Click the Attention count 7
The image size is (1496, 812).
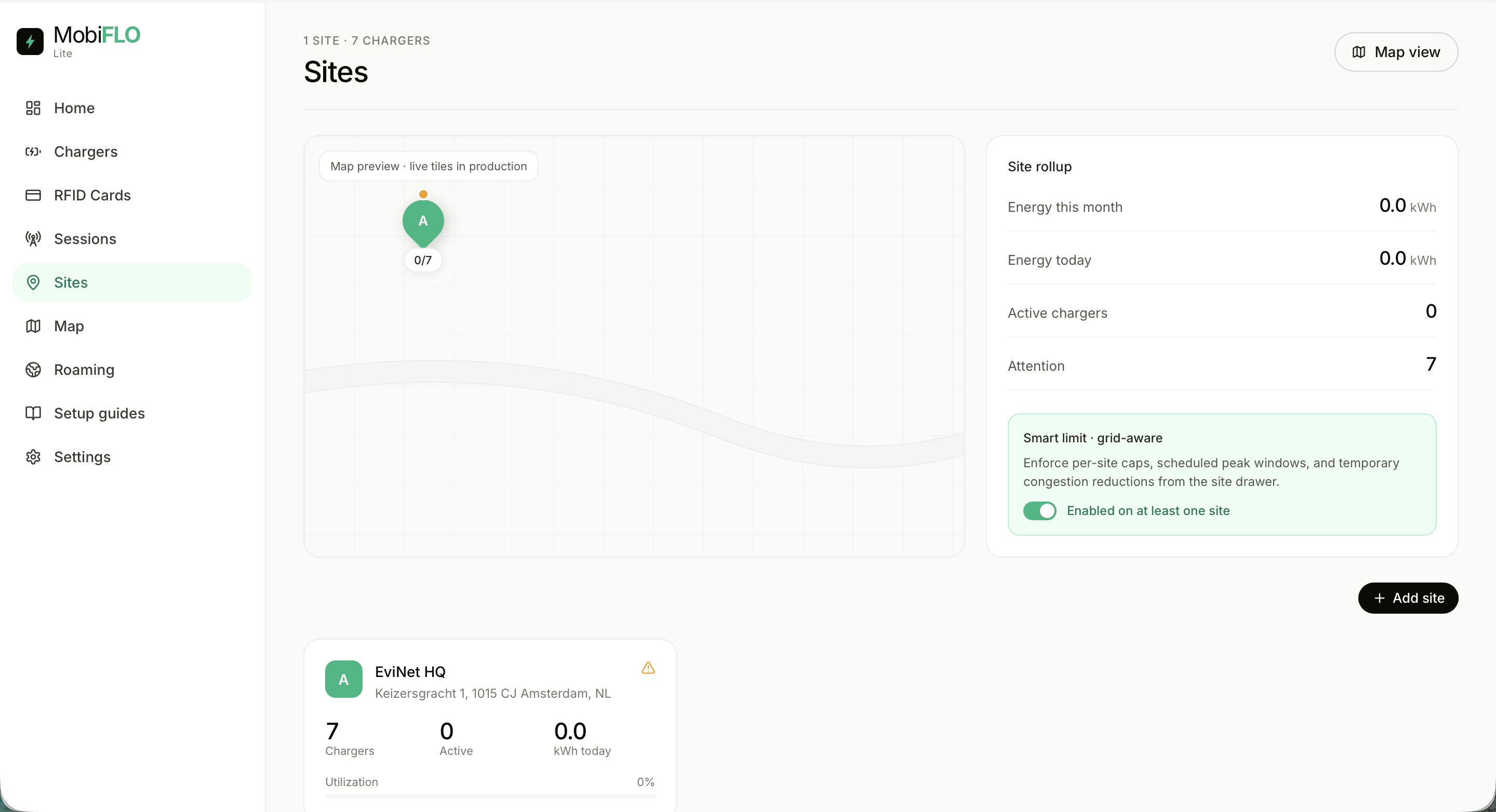pyautogui.click(x=1431, y=364)
